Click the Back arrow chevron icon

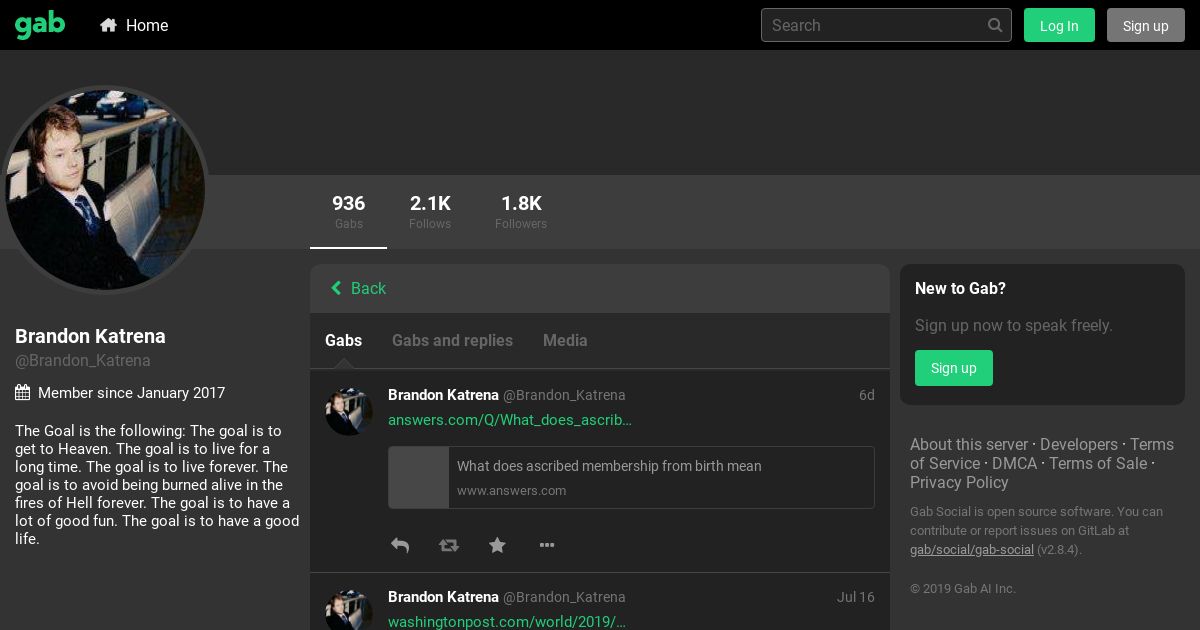[x=336, y=288]
